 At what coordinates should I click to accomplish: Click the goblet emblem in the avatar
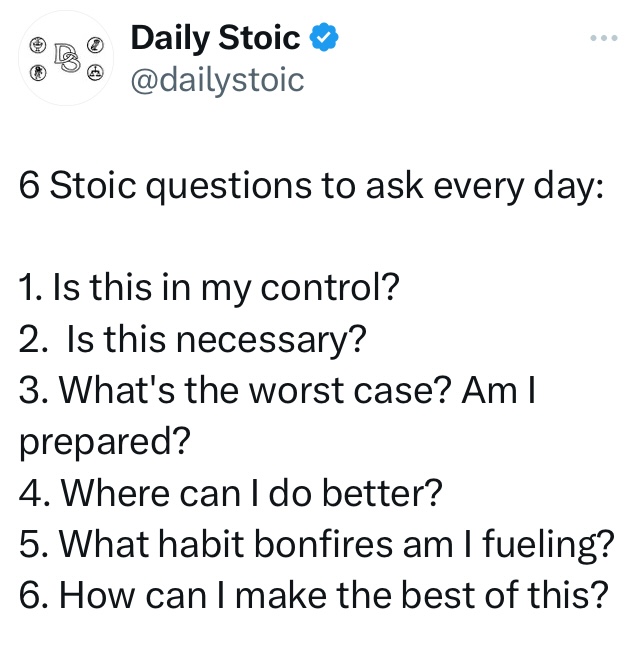pos(38,44)
